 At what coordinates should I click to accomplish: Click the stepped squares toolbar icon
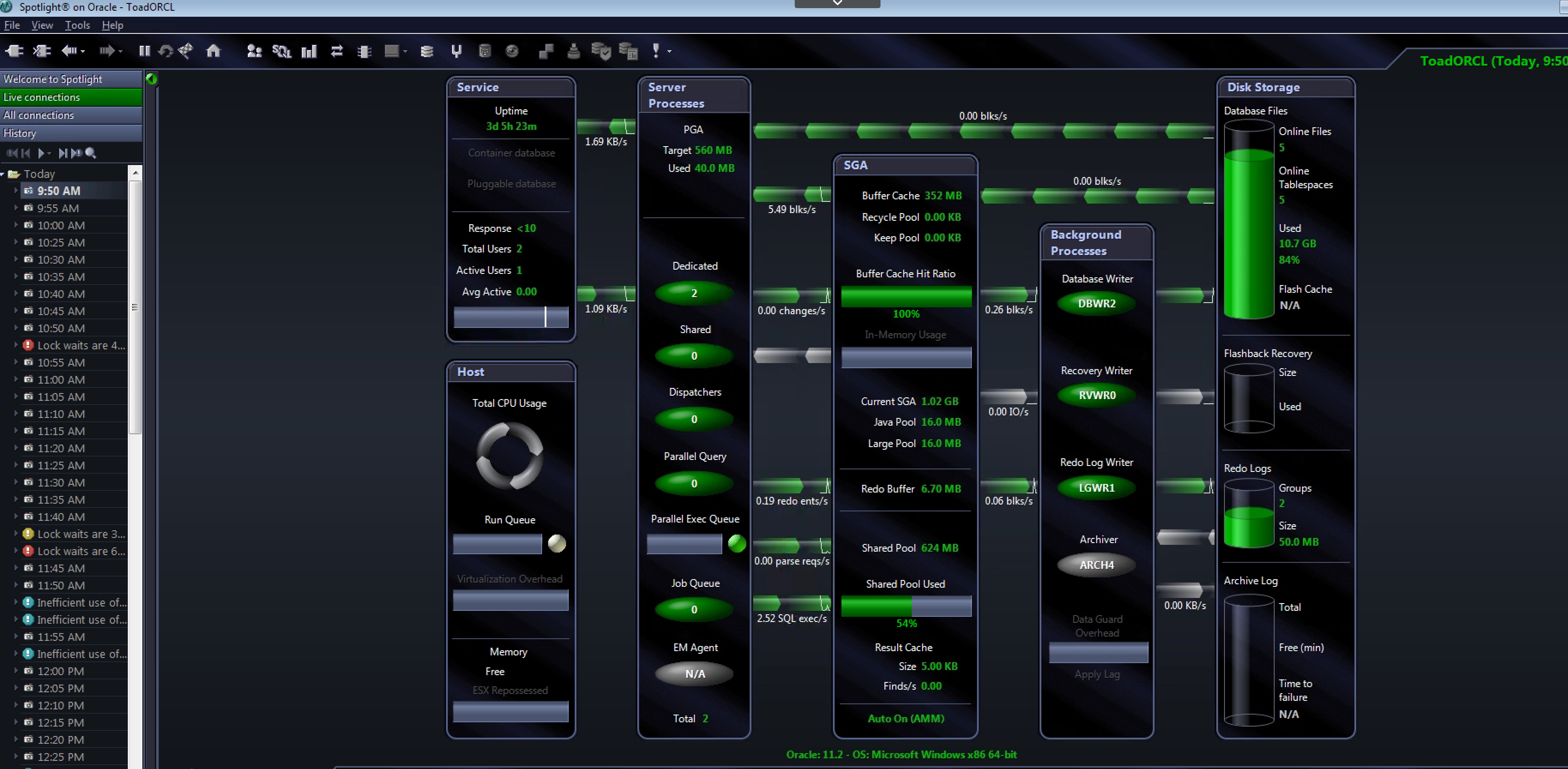546,51
